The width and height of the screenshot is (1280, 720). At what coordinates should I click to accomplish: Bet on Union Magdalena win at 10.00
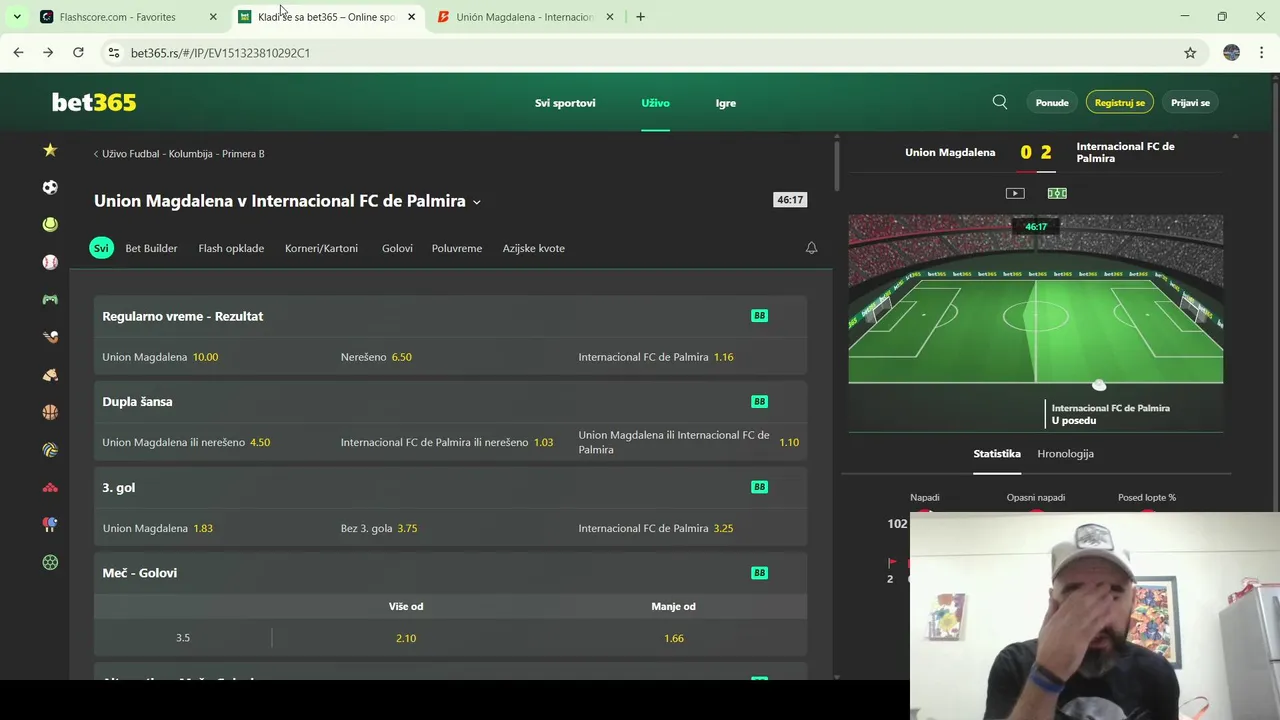tap(213, 357)
